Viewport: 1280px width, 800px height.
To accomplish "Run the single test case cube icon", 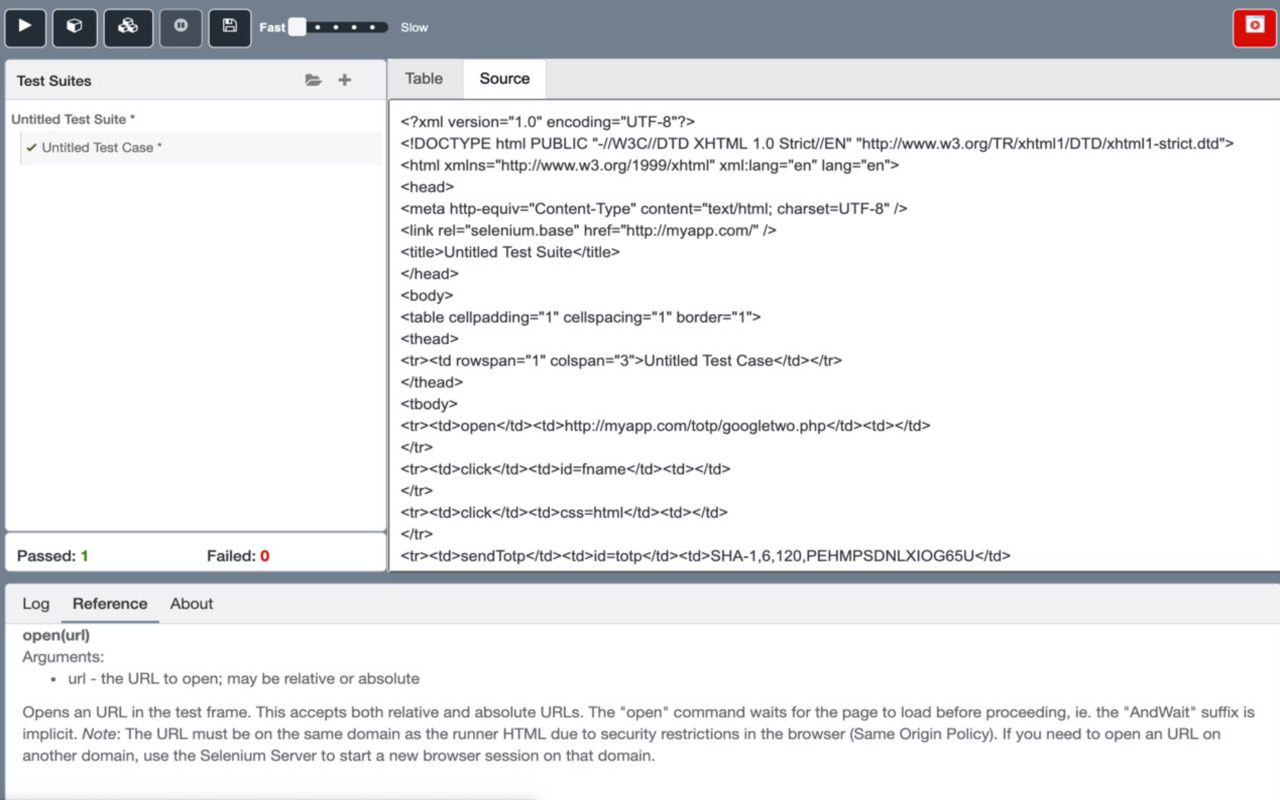I will (76, 27).
